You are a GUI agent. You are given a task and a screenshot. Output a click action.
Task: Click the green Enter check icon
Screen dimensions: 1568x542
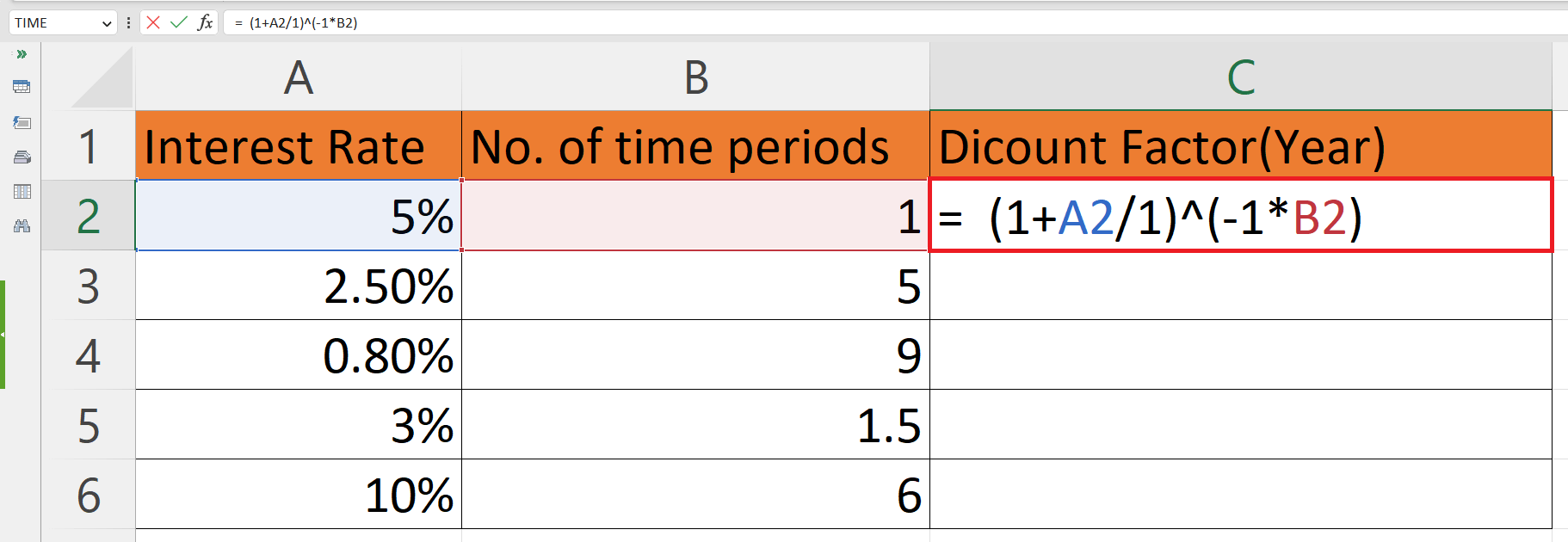click(x=179, y=22)
